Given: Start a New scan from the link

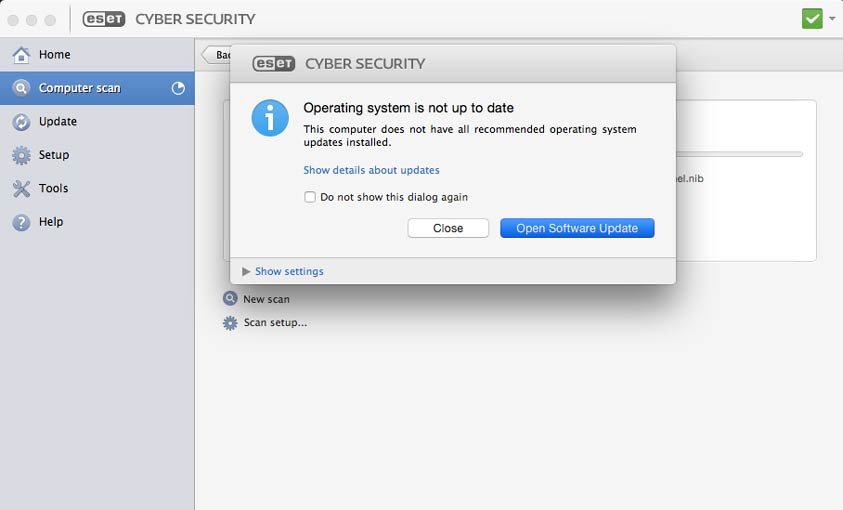Looking at the screenshot, I should point(266,299).
